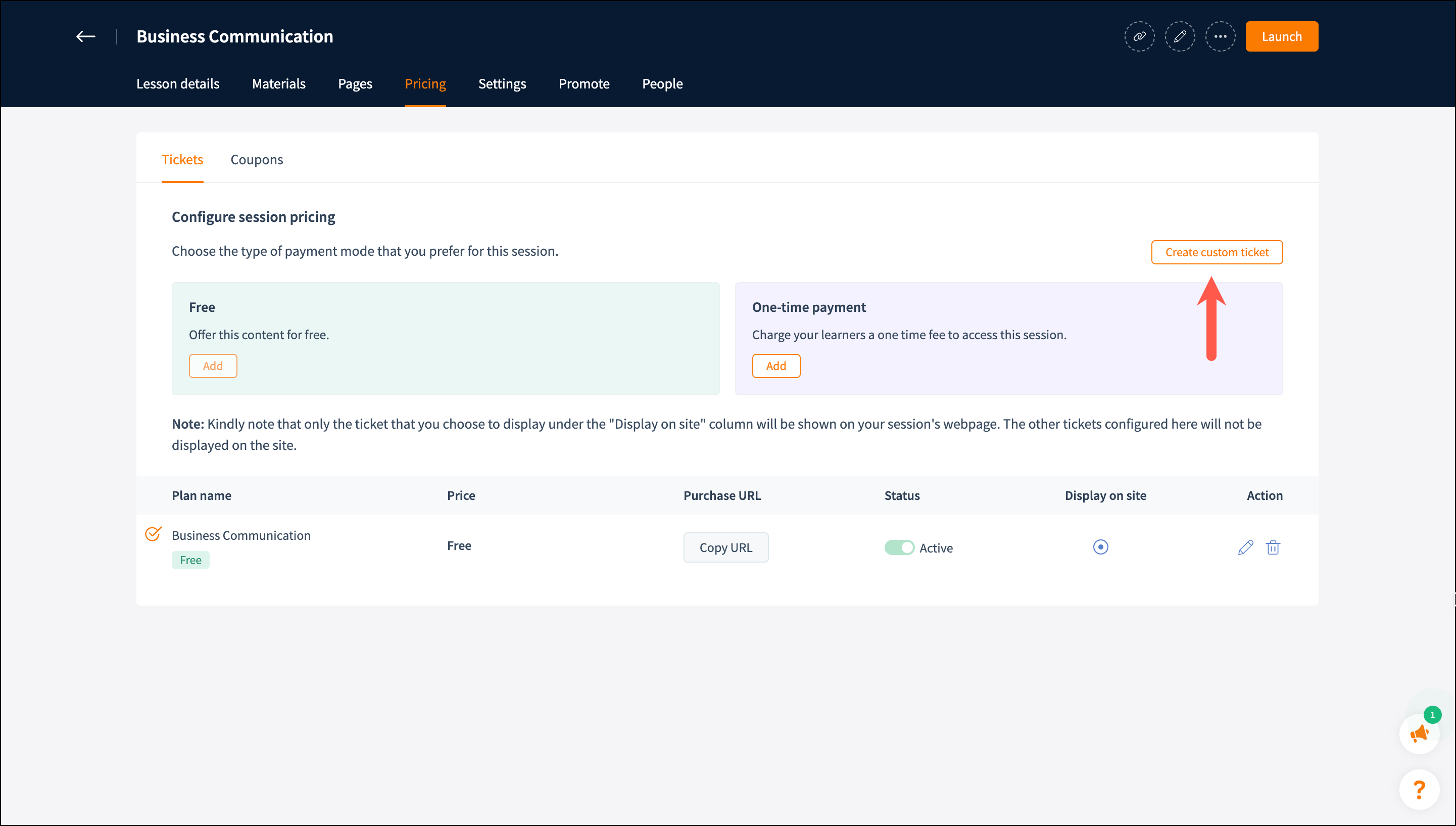This screenshot has width=1456, height=826.
Task: Add a One-time payment ticket
Action: point(775,366)
